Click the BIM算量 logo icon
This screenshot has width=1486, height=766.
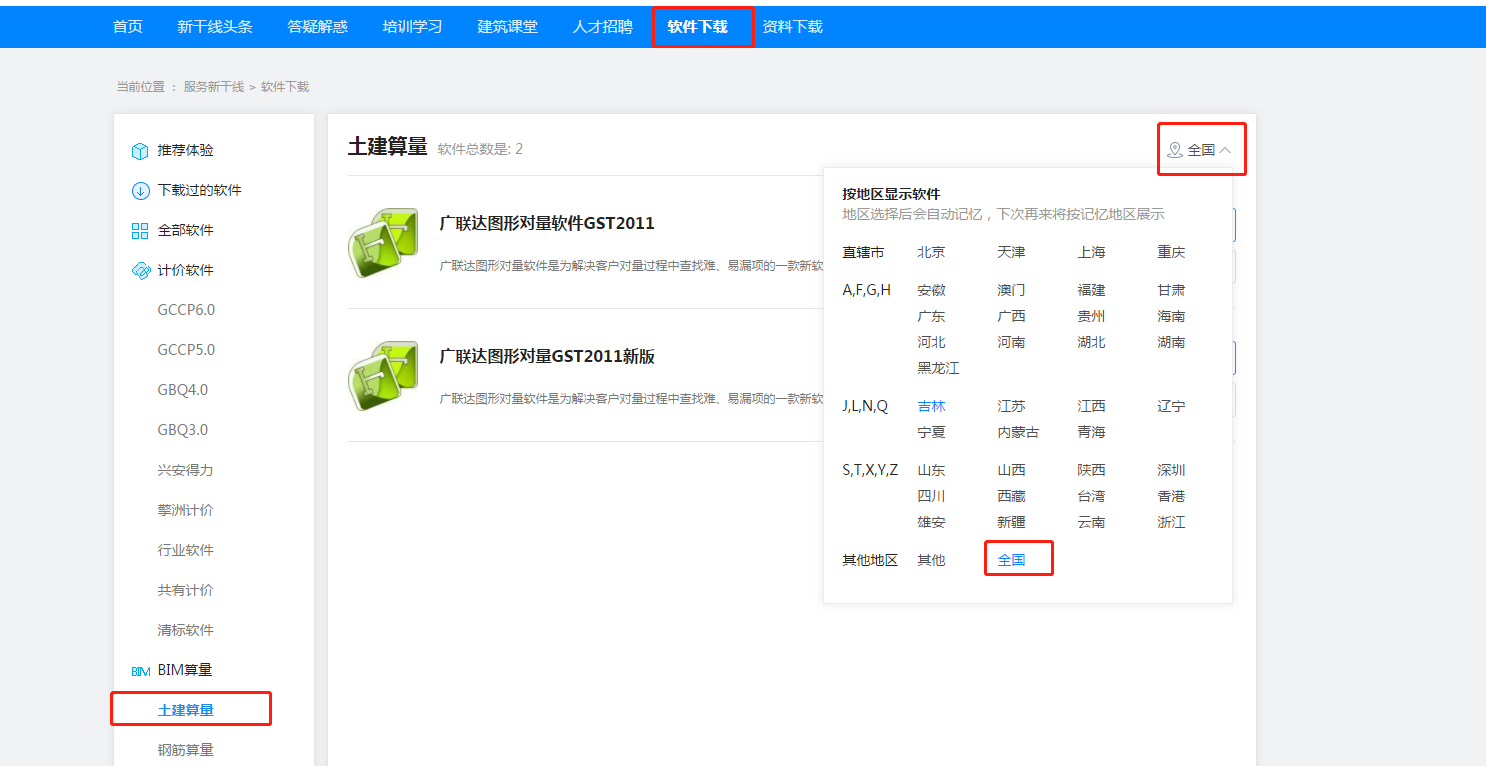[x=140, y=671]
